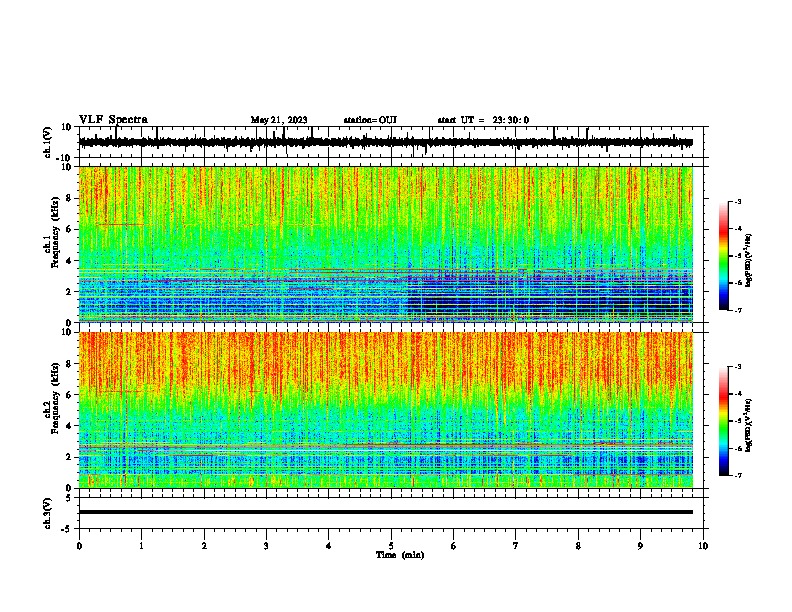Click the ch.2 spectrogram color scale bar
This screenshot has width=792, height=612.
point(723,421)
